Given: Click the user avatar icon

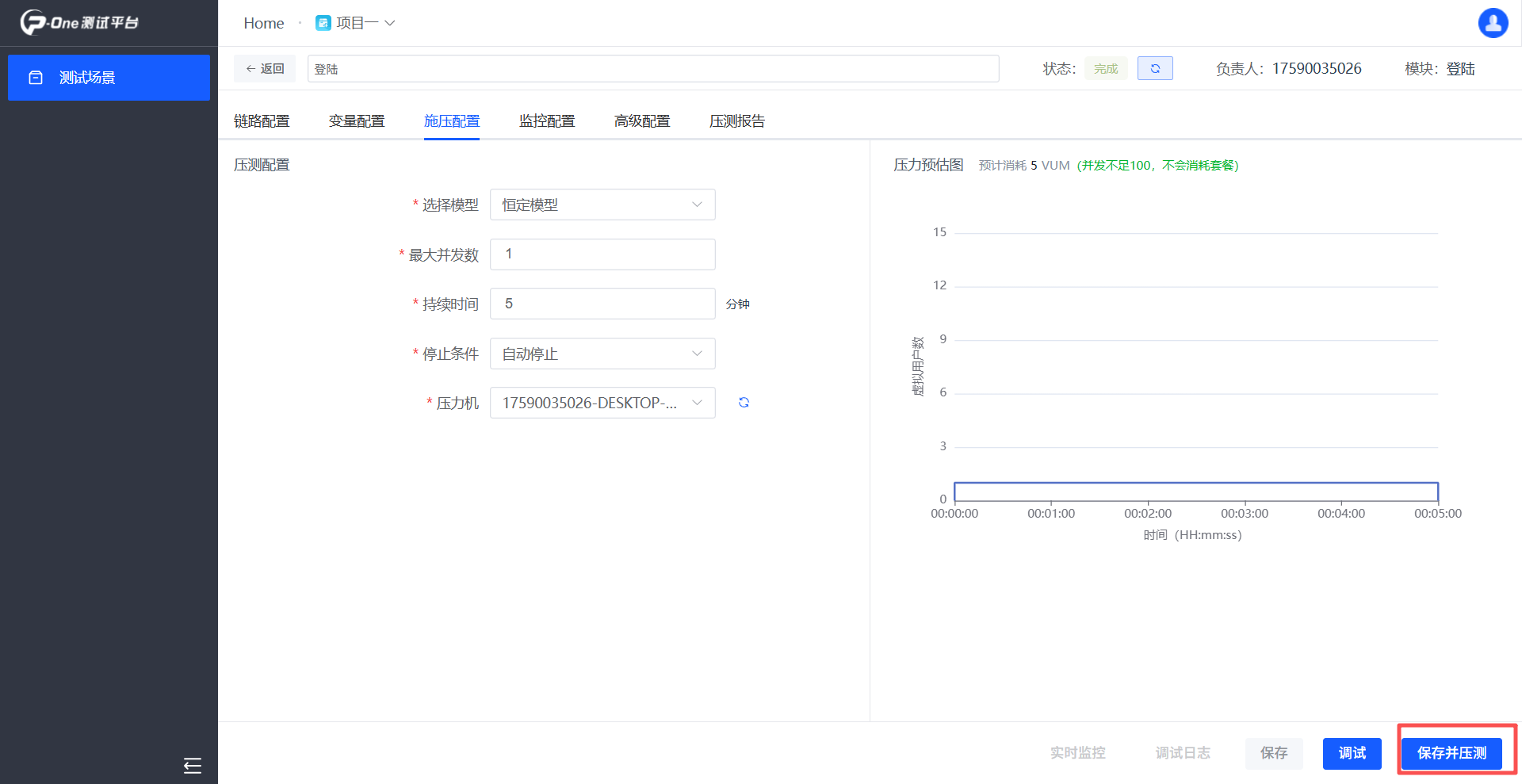Looking at the screenshot, I should point(1493,23).
